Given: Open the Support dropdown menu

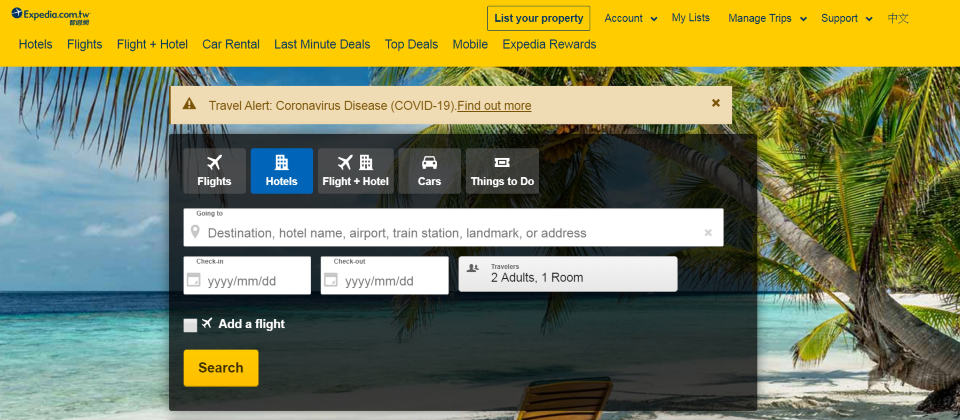Looking at the screenshot, I should pos(846,18).
